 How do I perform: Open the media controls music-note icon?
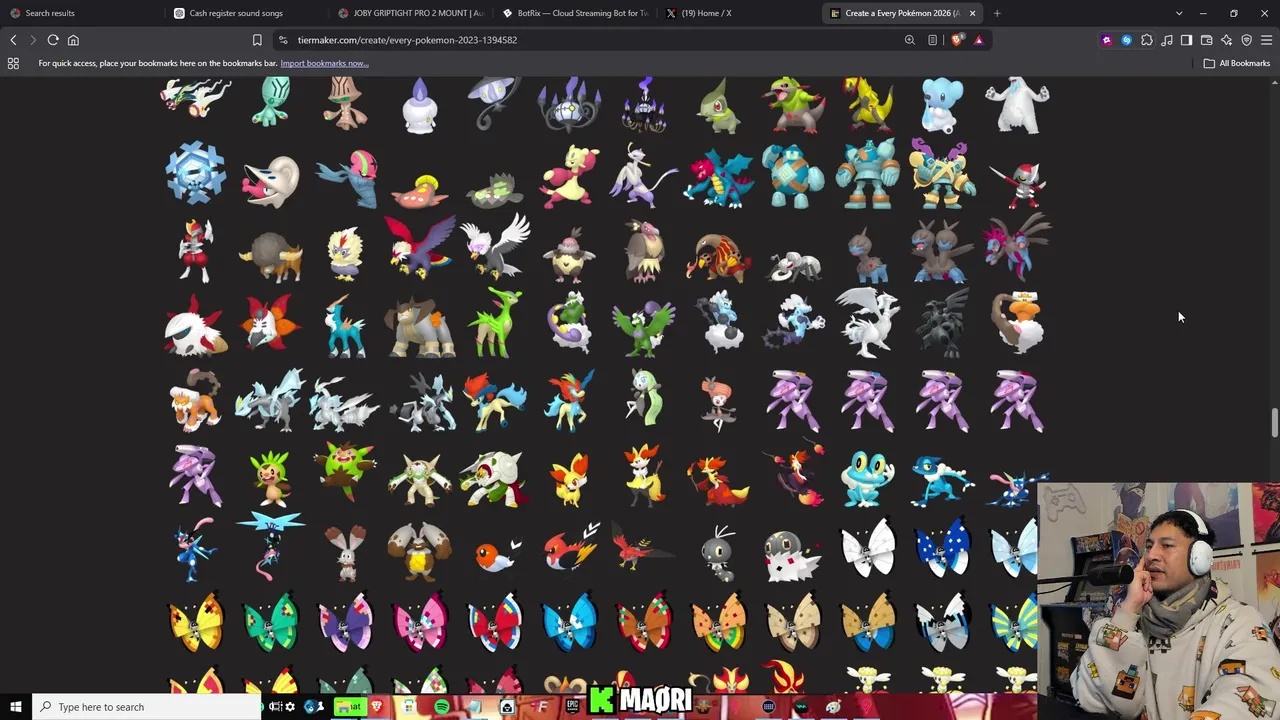[x=1167, y=40]
